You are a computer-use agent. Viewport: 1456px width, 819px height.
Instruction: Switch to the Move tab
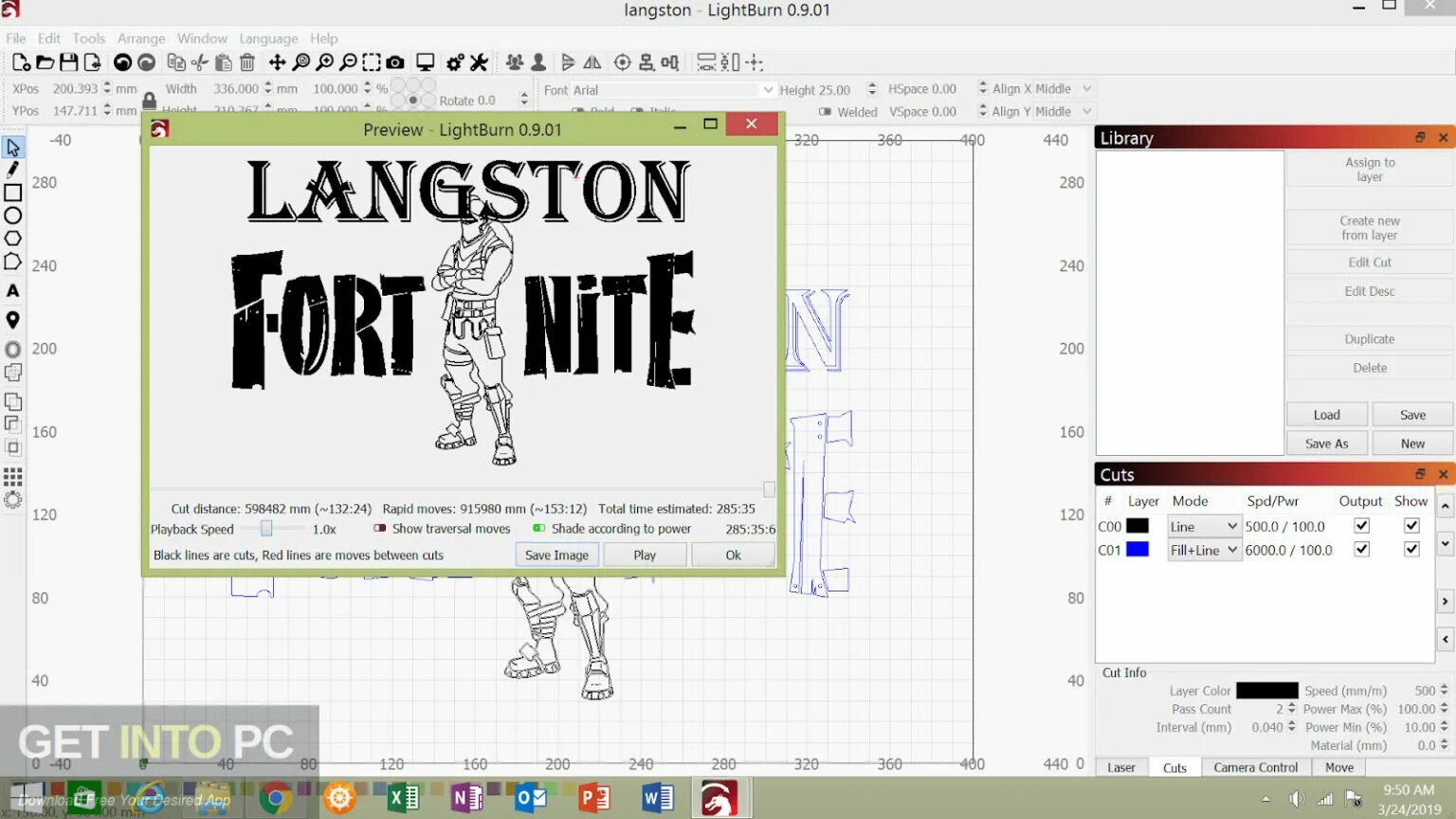tap(1339, 768)
